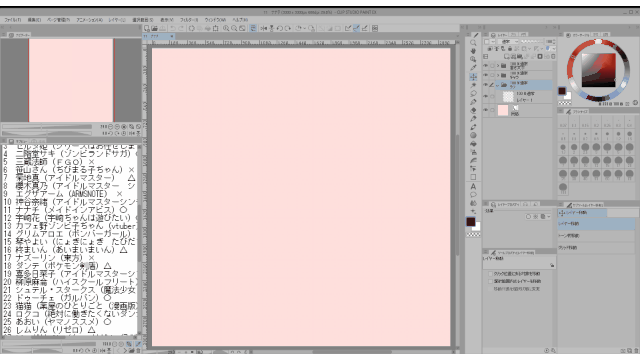Click the largest brush size preset
This screenshot has width=640, height=360.
(563, 188)
